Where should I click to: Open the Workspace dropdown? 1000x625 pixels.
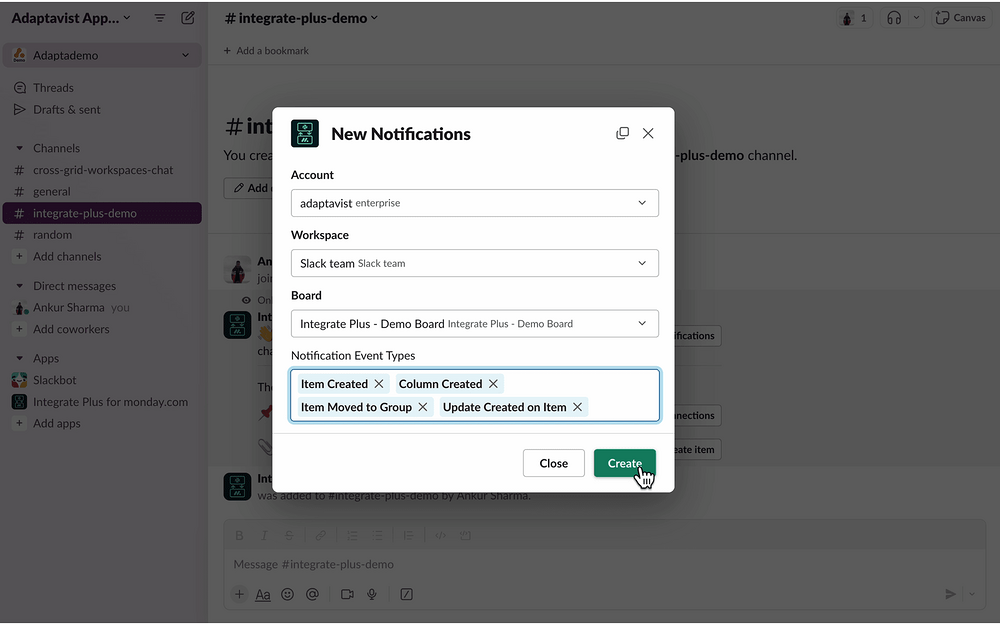[474, 263]
